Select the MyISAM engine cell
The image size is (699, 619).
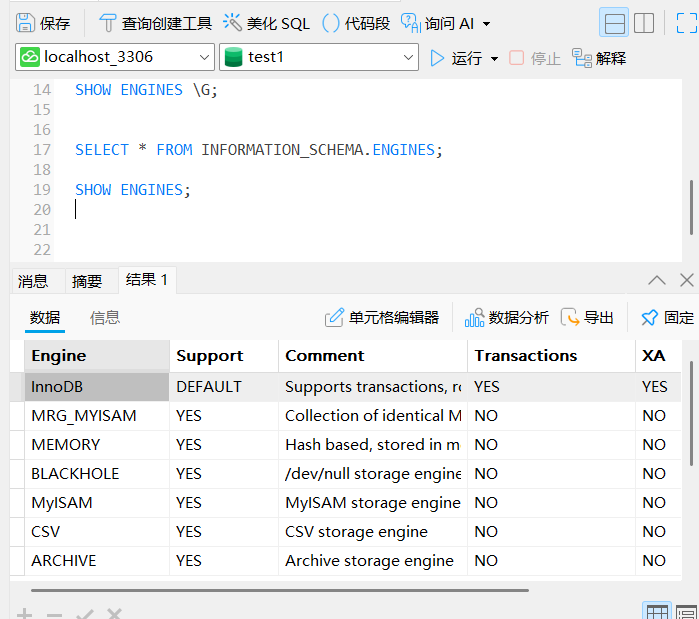(x=97, y=503)
